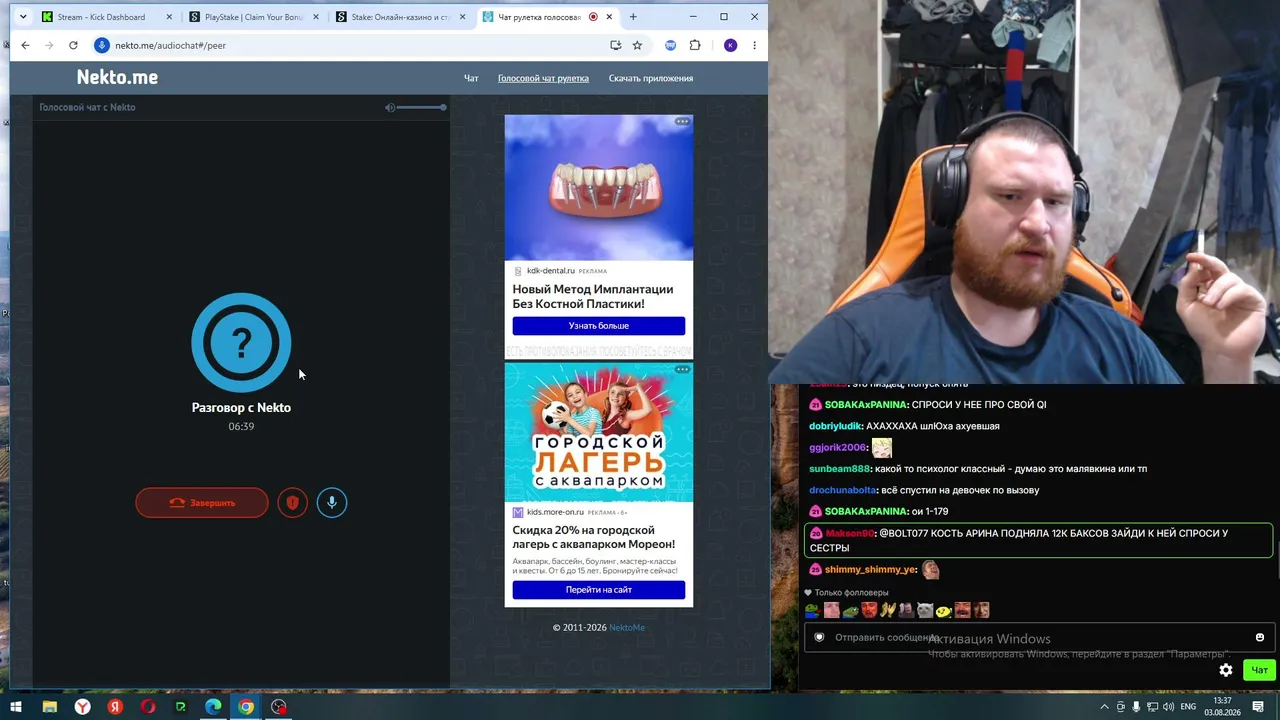Image resolution: width=1280 pixels, height=720 pixels.
Task: Click username drochunabolta in chat
Action: pyautogui.click(x=843, y=490)
